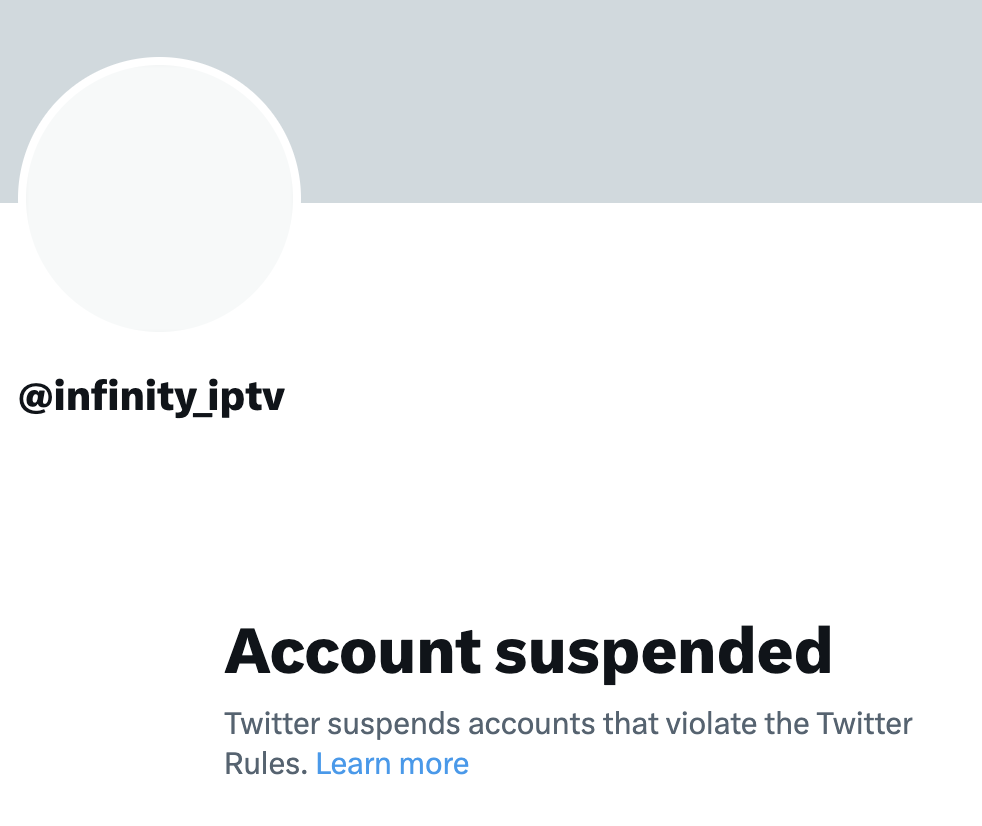Click directly on the word suspended
The width and height of the screenshot is (982, 826).
665,650
